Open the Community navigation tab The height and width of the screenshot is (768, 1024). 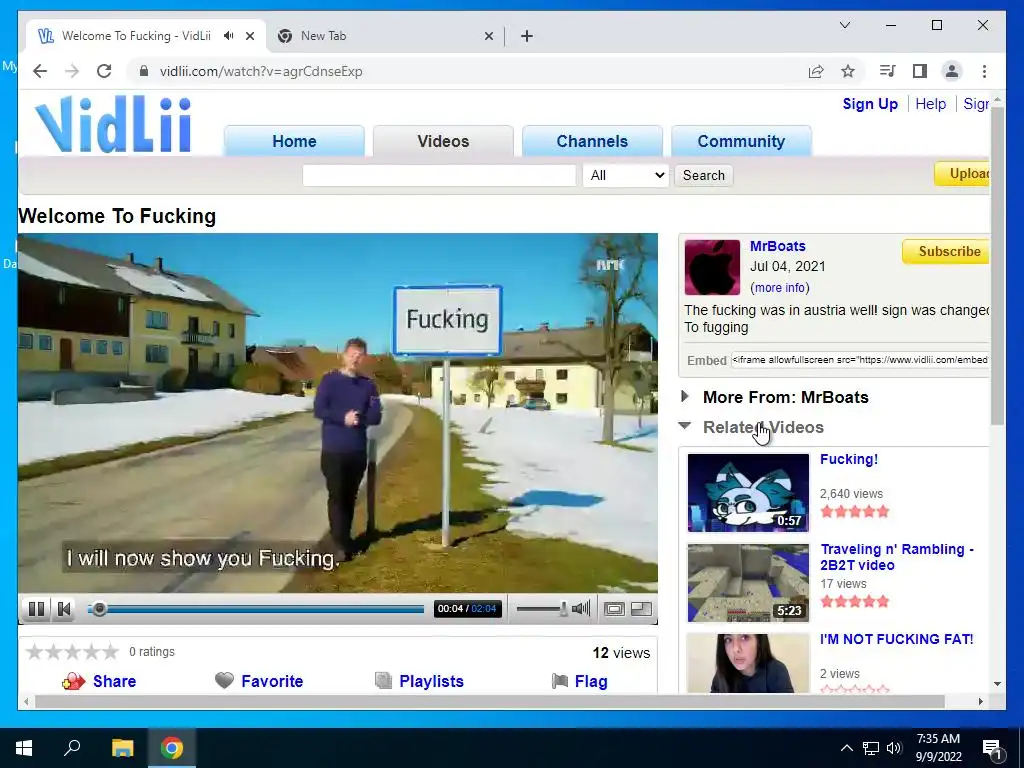pyautogui.click(x=741, y=141)
